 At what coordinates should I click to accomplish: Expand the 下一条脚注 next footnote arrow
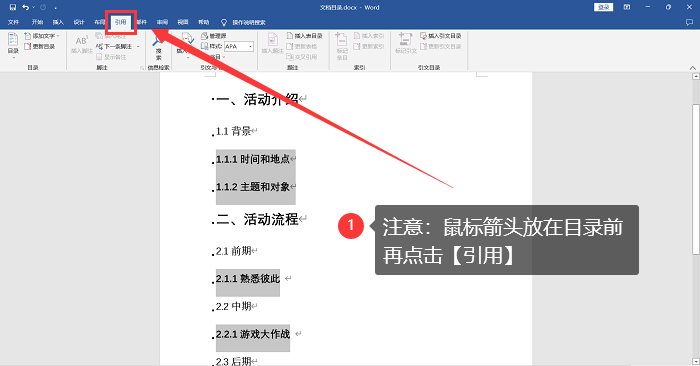[138, 46]
